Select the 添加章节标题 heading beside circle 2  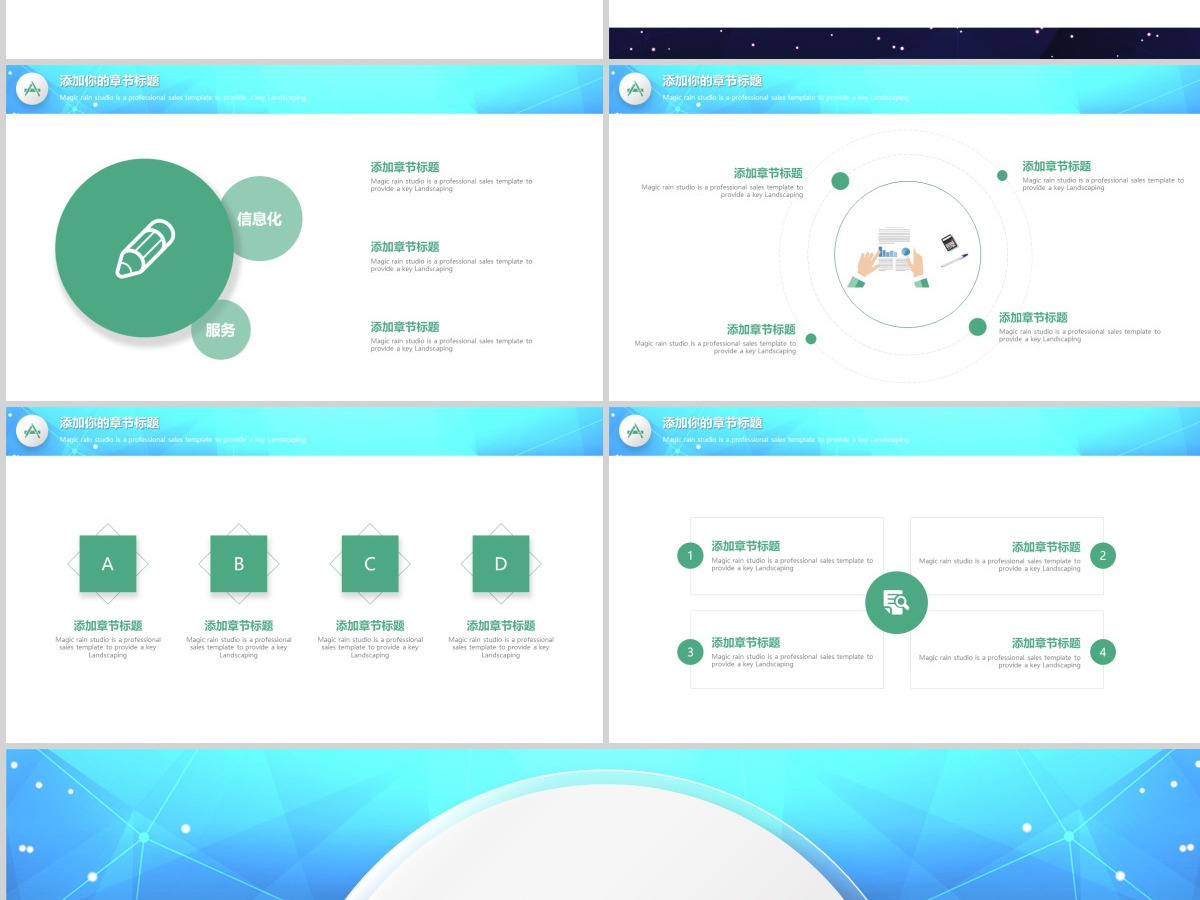click(x=1046, y=548)
